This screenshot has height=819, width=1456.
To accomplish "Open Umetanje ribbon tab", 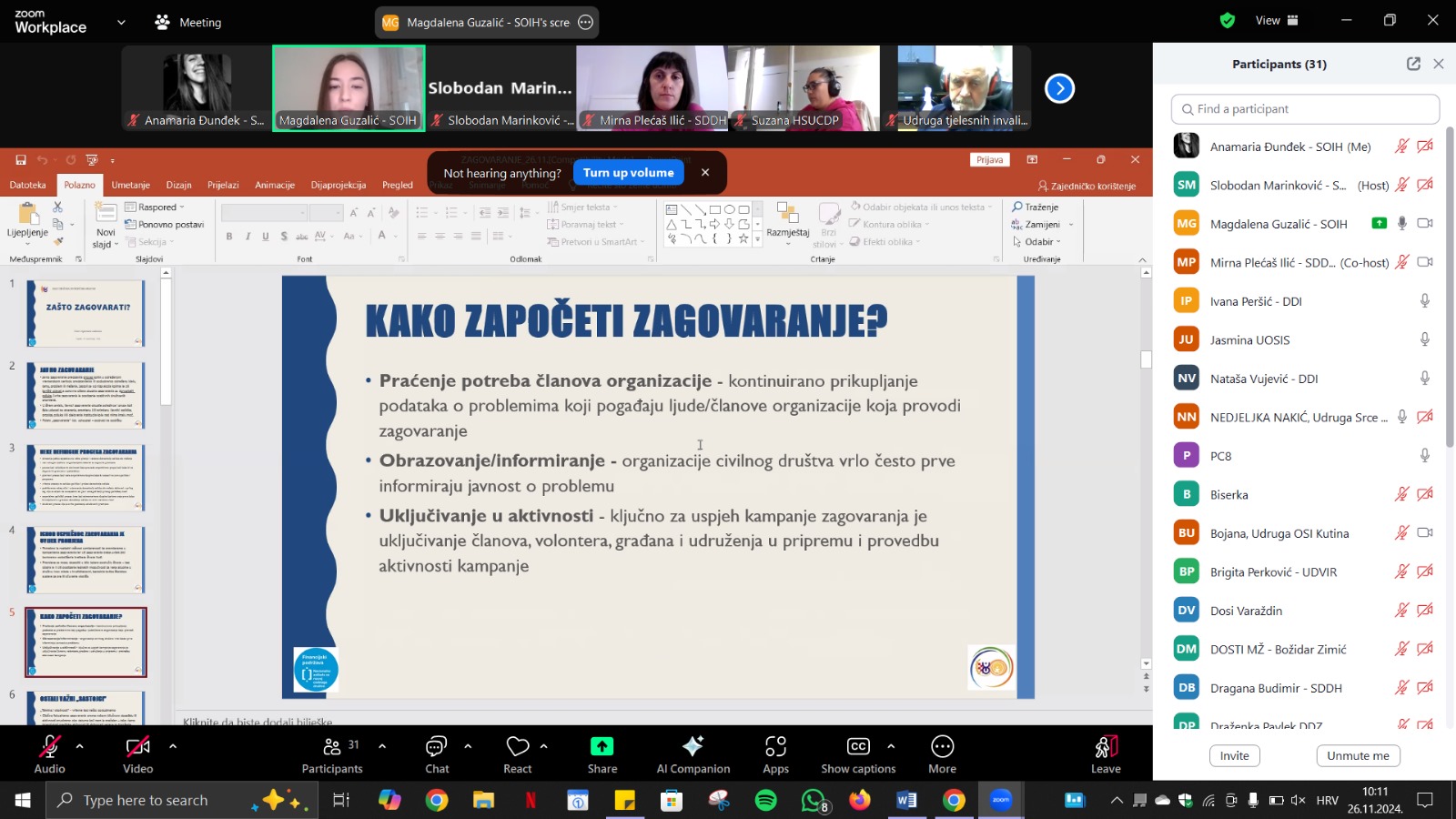I will tap(131, 185).
